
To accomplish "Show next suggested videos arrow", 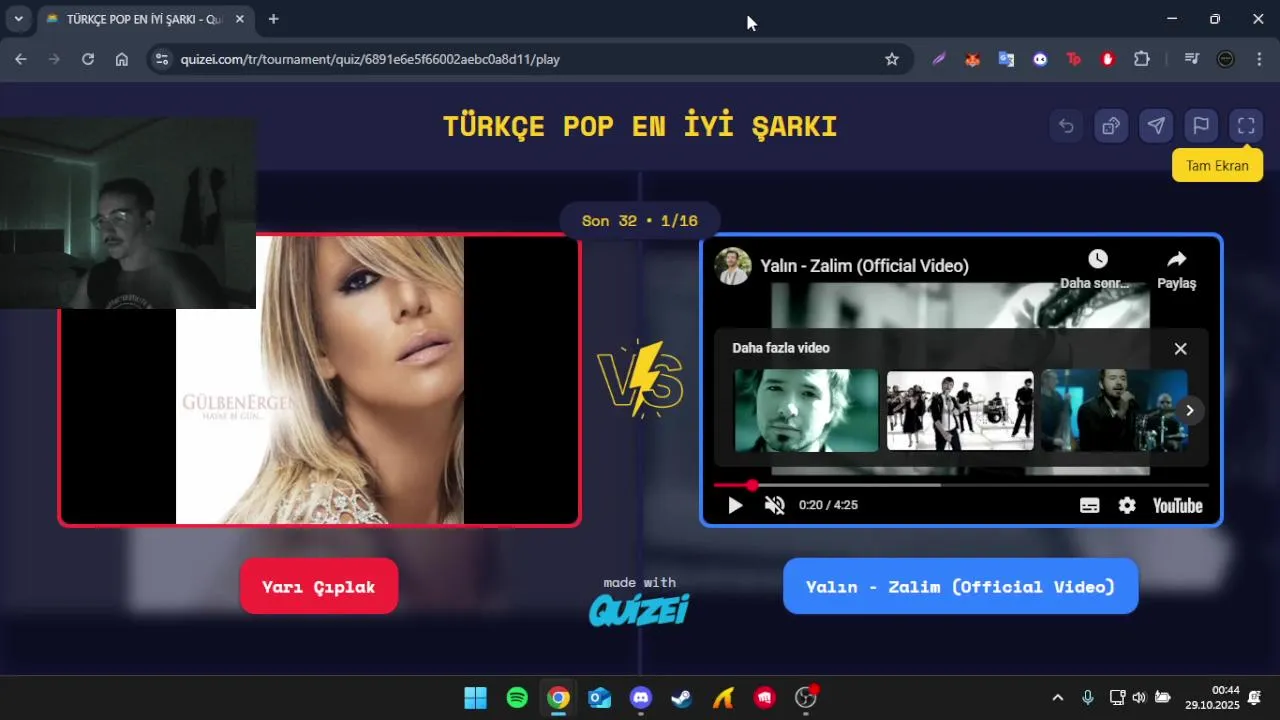I will [x=1189, y=410].
